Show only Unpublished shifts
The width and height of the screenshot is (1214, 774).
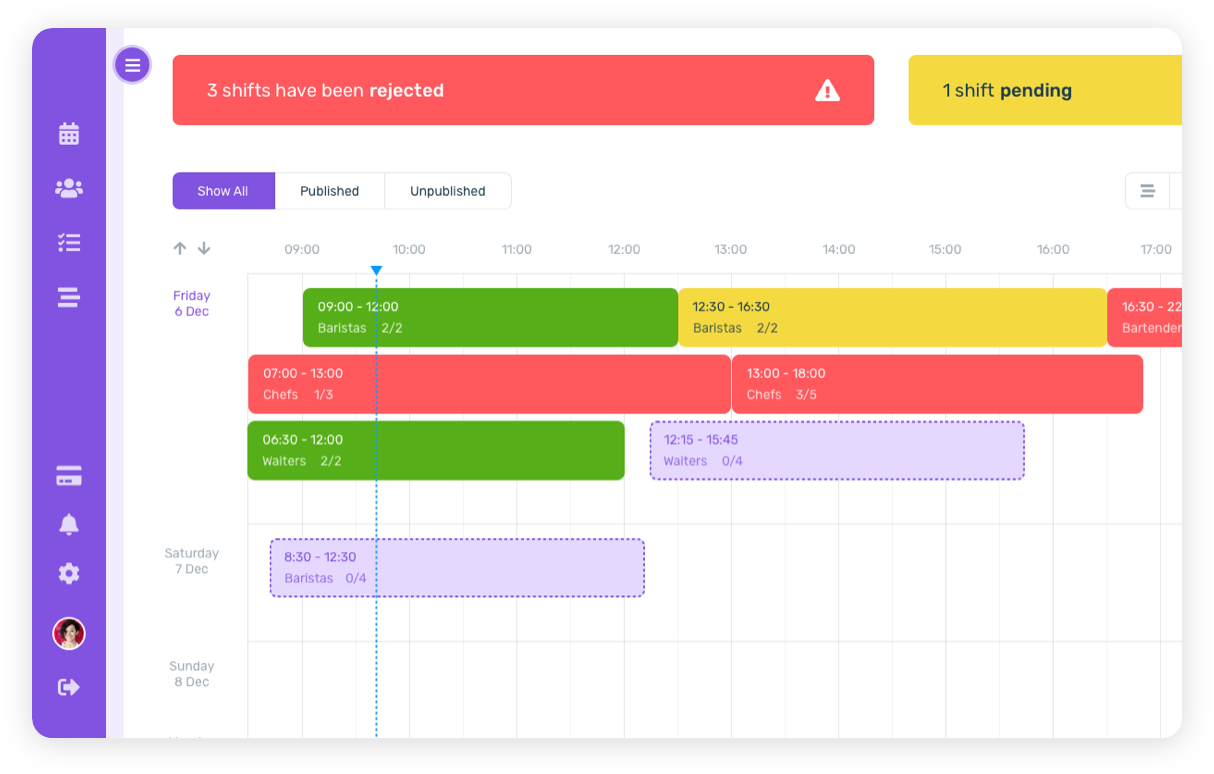[x=447, y=191]
